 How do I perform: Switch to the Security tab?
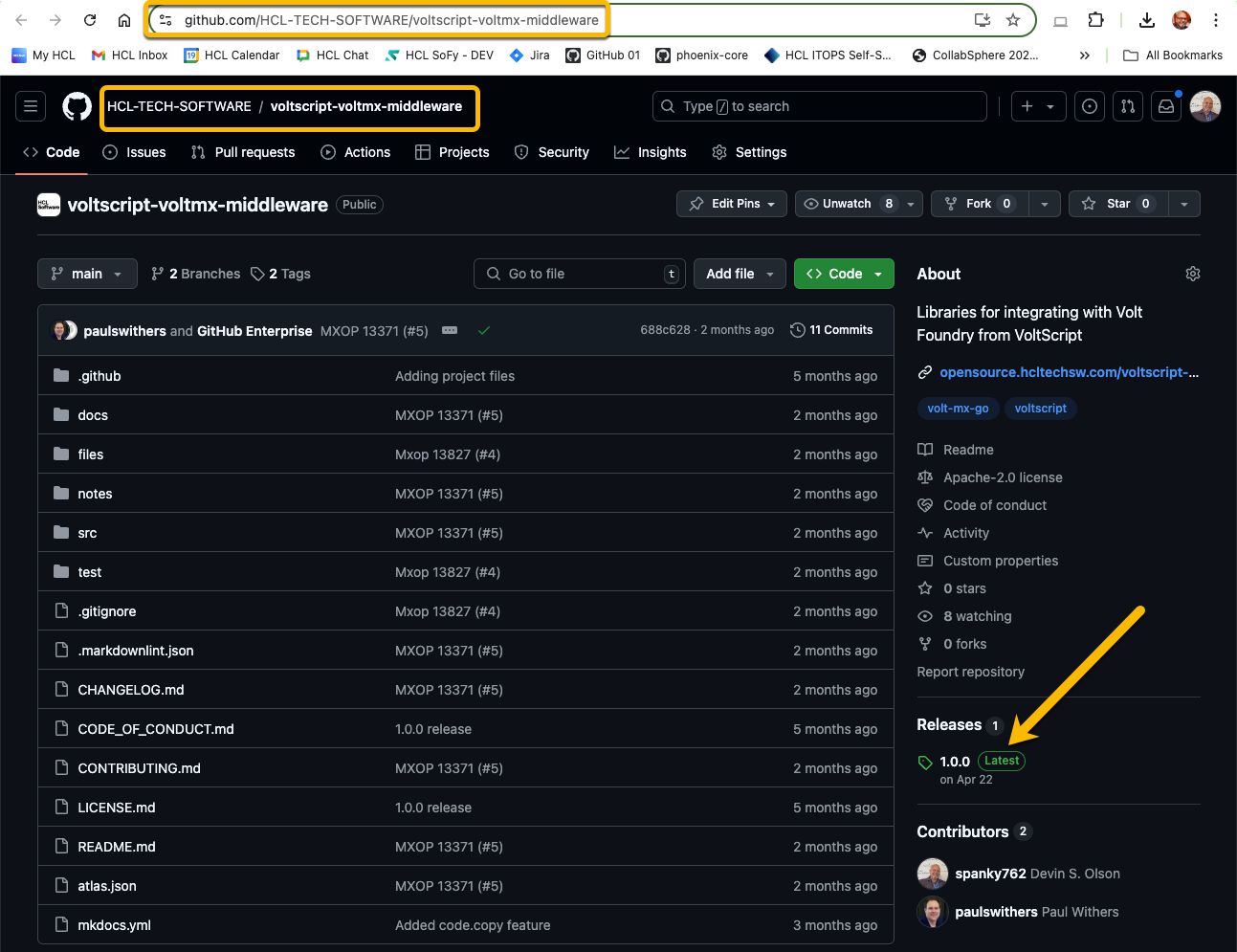(552, 152)
